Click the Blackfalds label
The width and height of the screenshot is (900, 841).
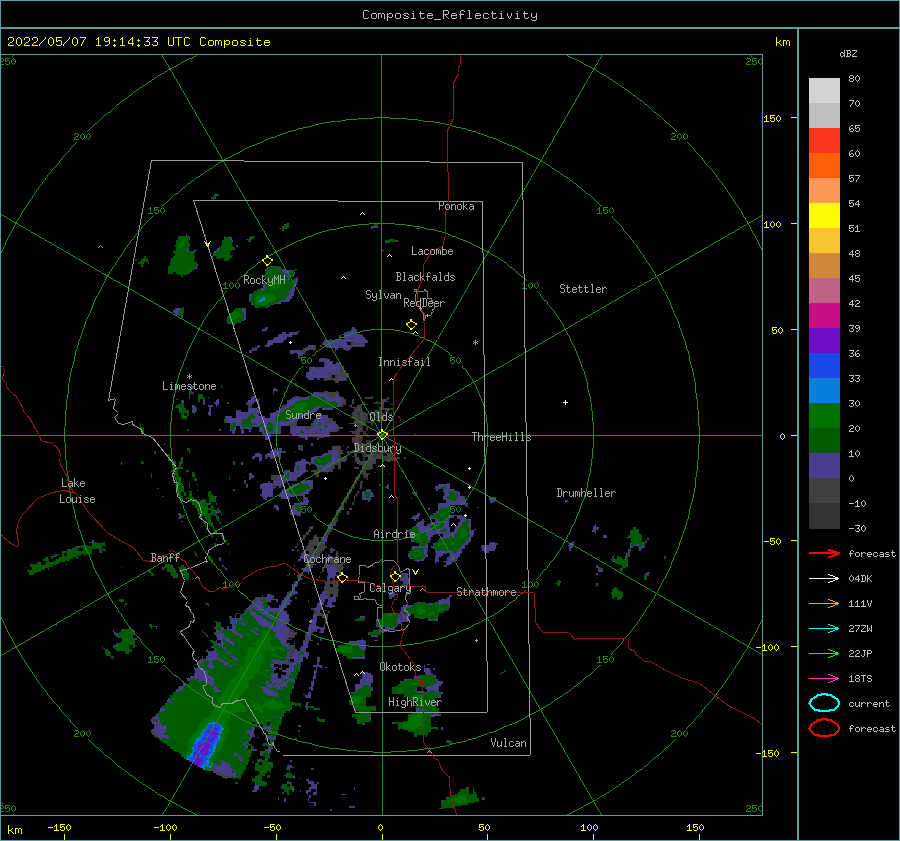pos(425,277)
